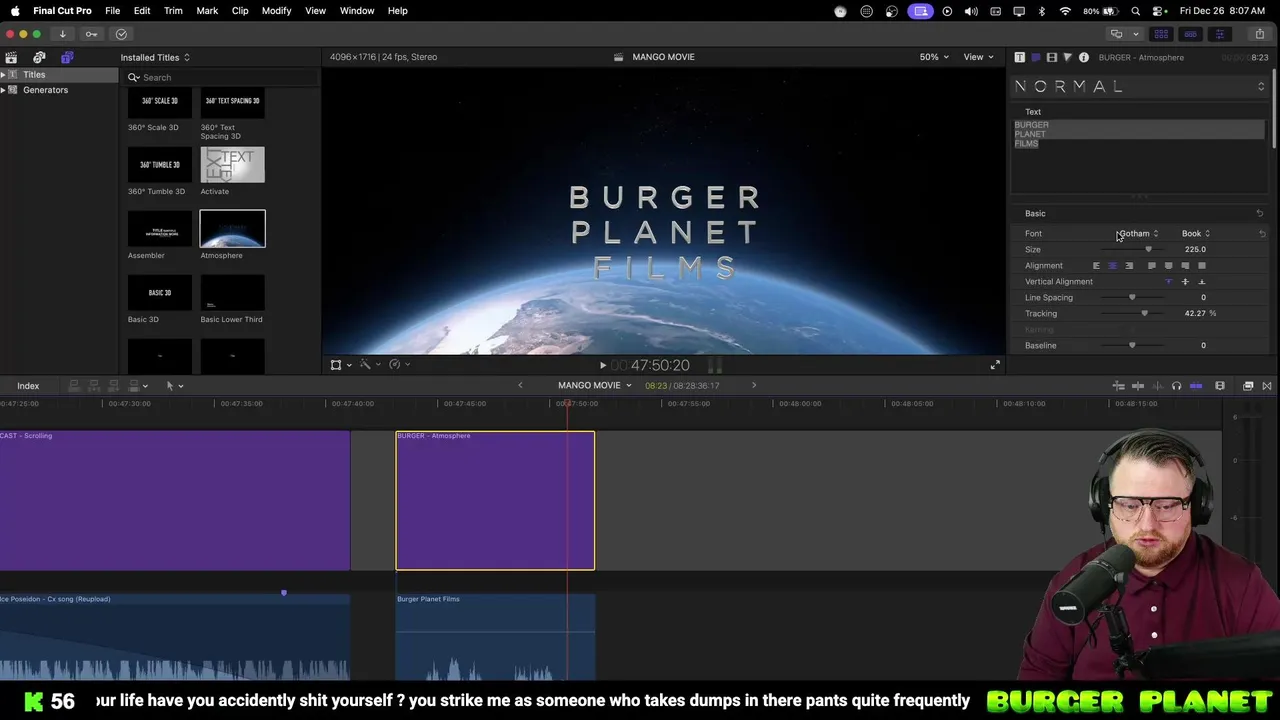Open the Title inspector tab
The width and height of the screenshot is (1280, 720).
click(x=1035, y=57)
